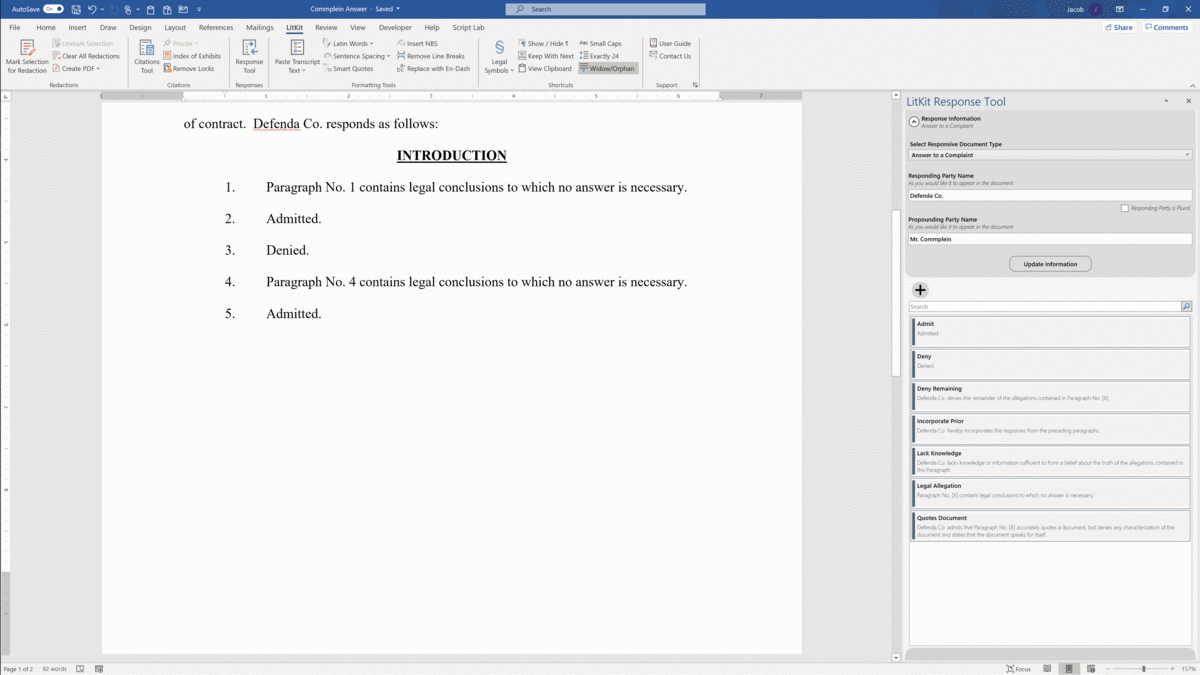Click 82 words count in status bar
The height and width of the screenshot is (675, 1200).
pos(55,669)
